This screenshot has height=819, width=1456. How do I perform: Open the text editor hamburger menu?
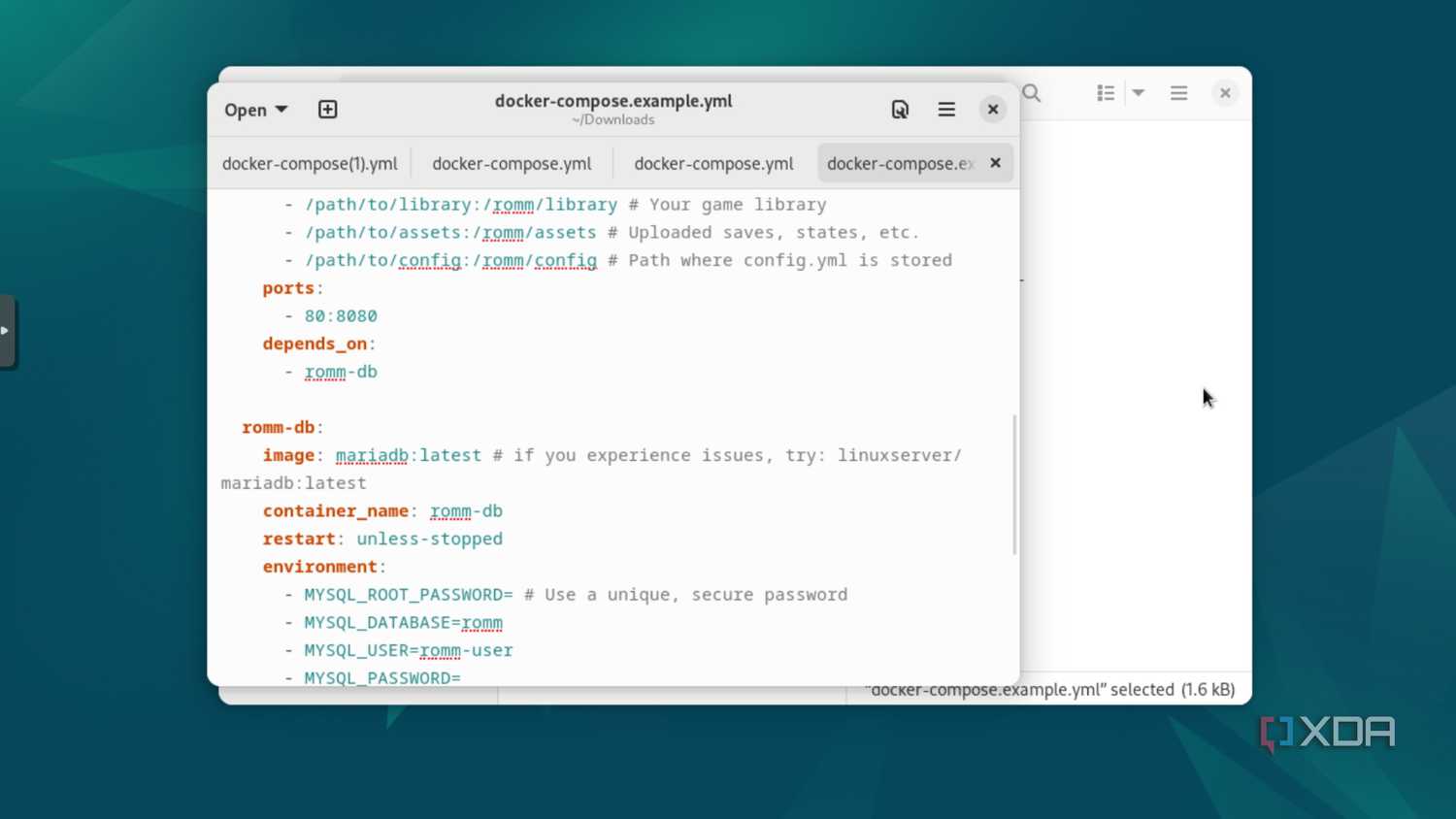(946, 110)
